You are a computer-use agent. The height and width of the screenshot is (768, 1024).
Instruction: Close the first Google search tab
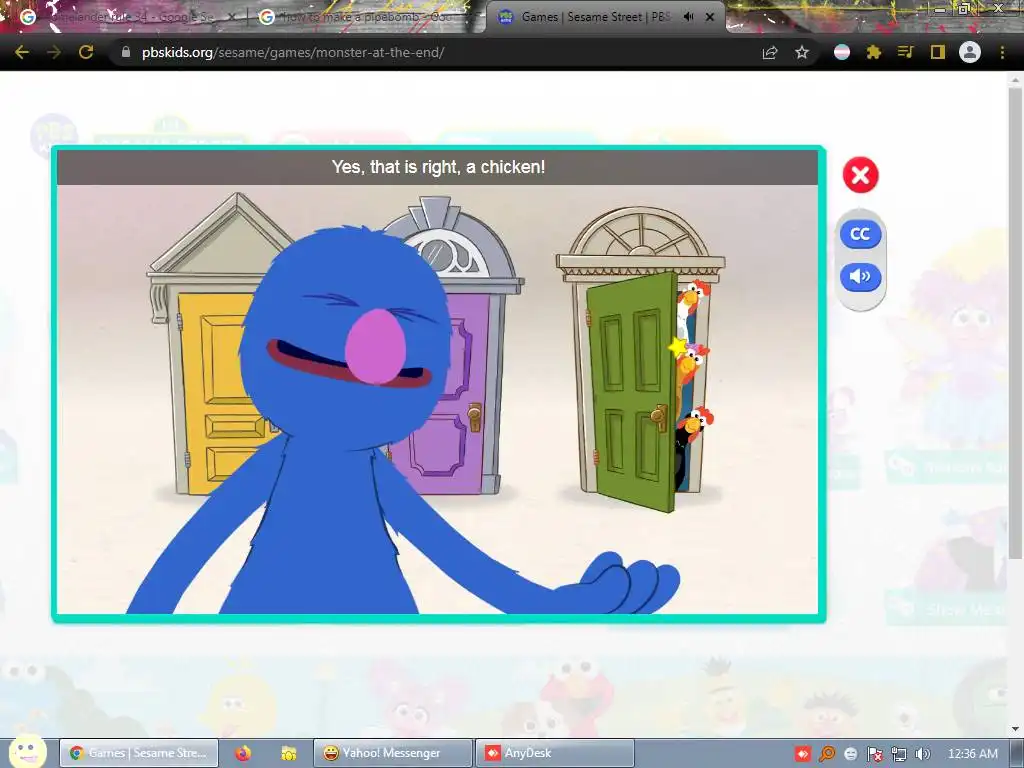pos(232,17)
